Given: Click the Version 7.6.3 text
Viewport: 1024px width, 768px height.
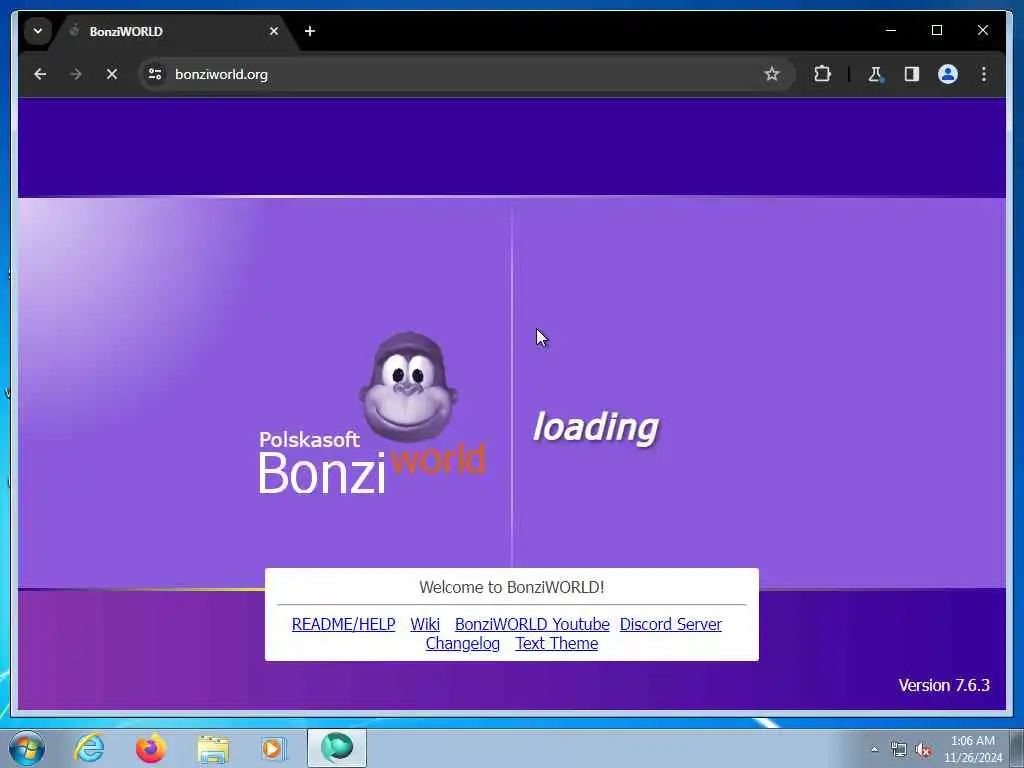Looking at the screenshot, I should 944,685.
